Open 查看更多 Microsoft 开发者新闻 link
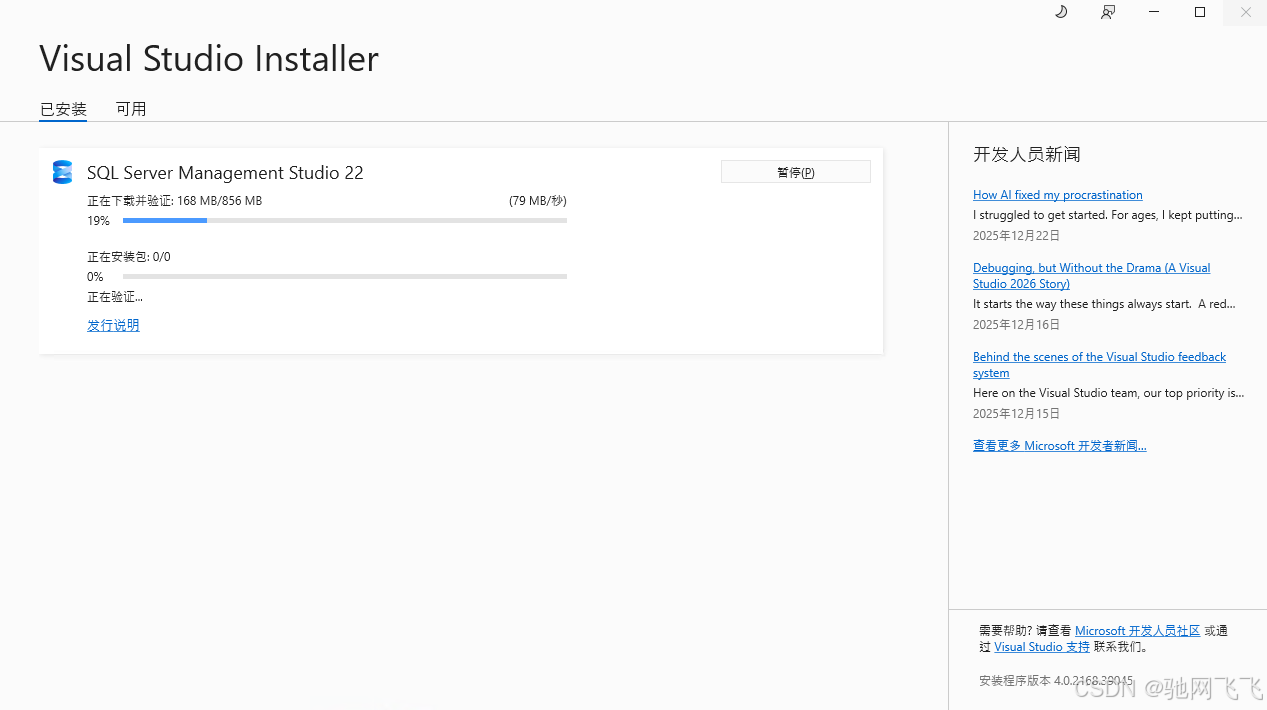This screenshot has height=710, width=1267. [x=1059, y=446]
